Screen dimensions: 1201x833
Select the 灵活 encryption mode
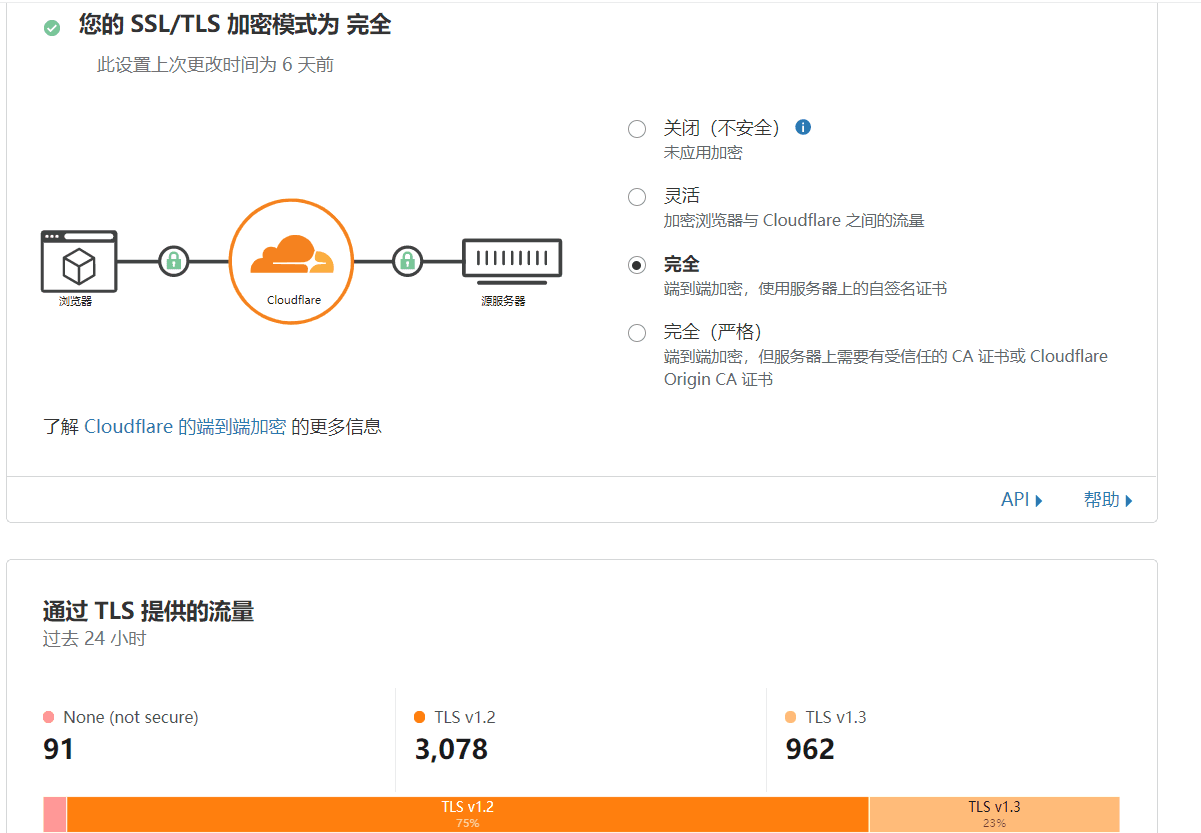637,197
